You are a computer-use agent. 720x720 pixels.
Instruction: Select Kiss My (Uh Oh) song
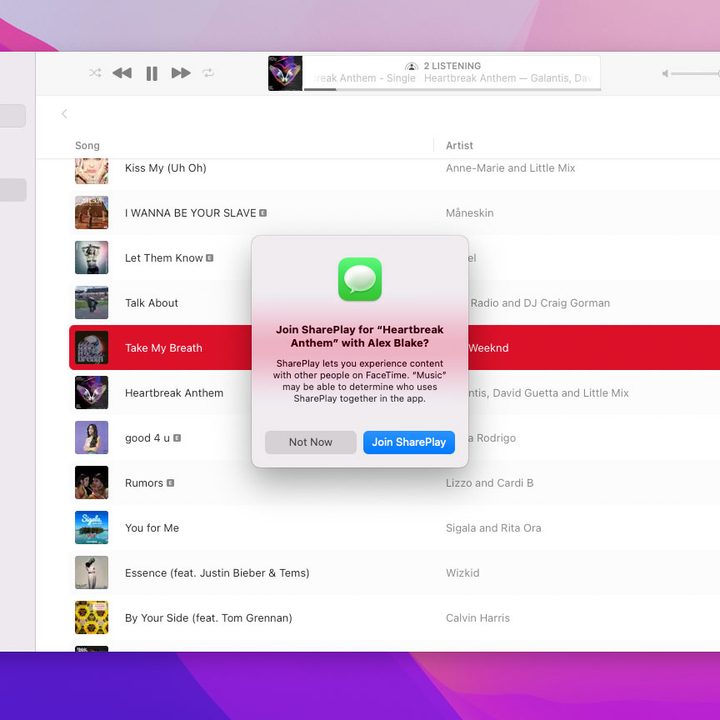coord(165,168)
